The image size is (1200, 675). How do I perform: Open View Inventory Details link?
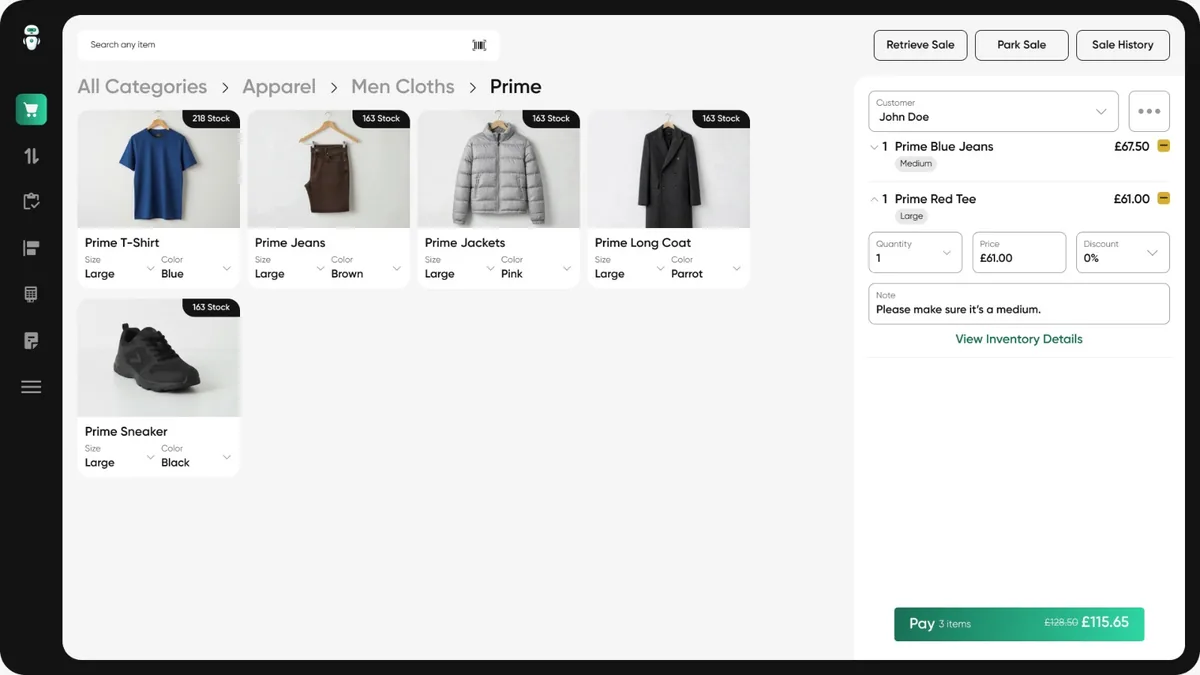(x=1019, y=339)
